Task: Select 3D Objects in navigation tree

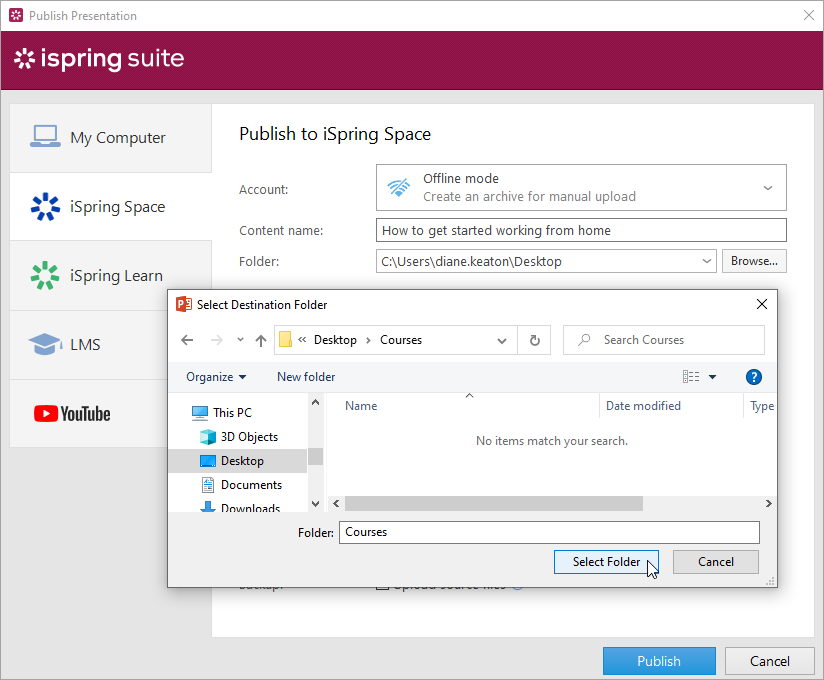Action: coord(249,437)
